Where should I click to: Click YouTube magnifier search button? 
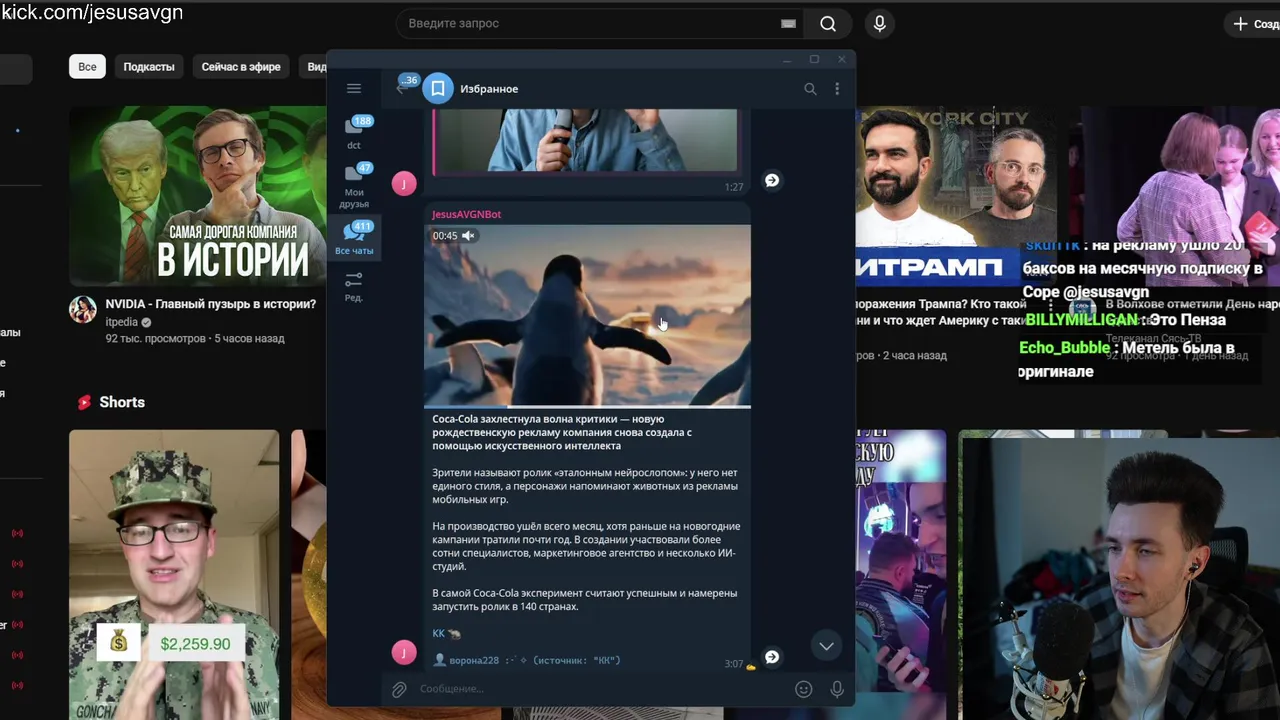(x=828, y=23)
